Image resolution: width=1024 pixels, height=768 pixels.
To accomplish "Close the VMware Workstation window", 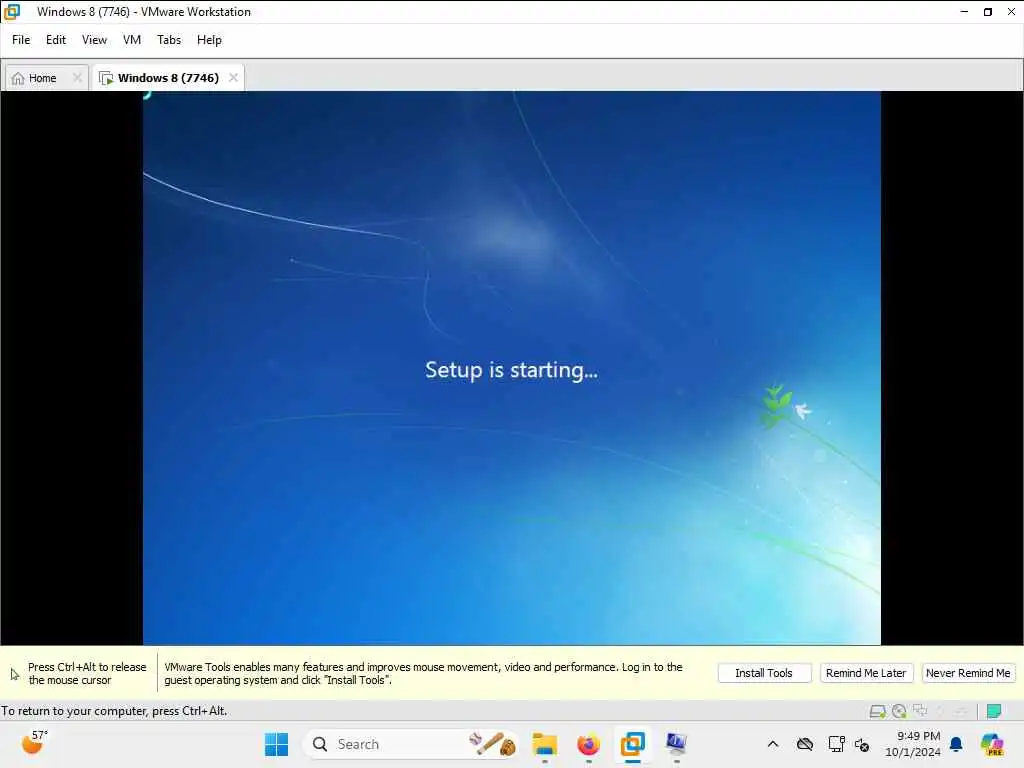I will pyautogui.click(x=1011, y=12).
